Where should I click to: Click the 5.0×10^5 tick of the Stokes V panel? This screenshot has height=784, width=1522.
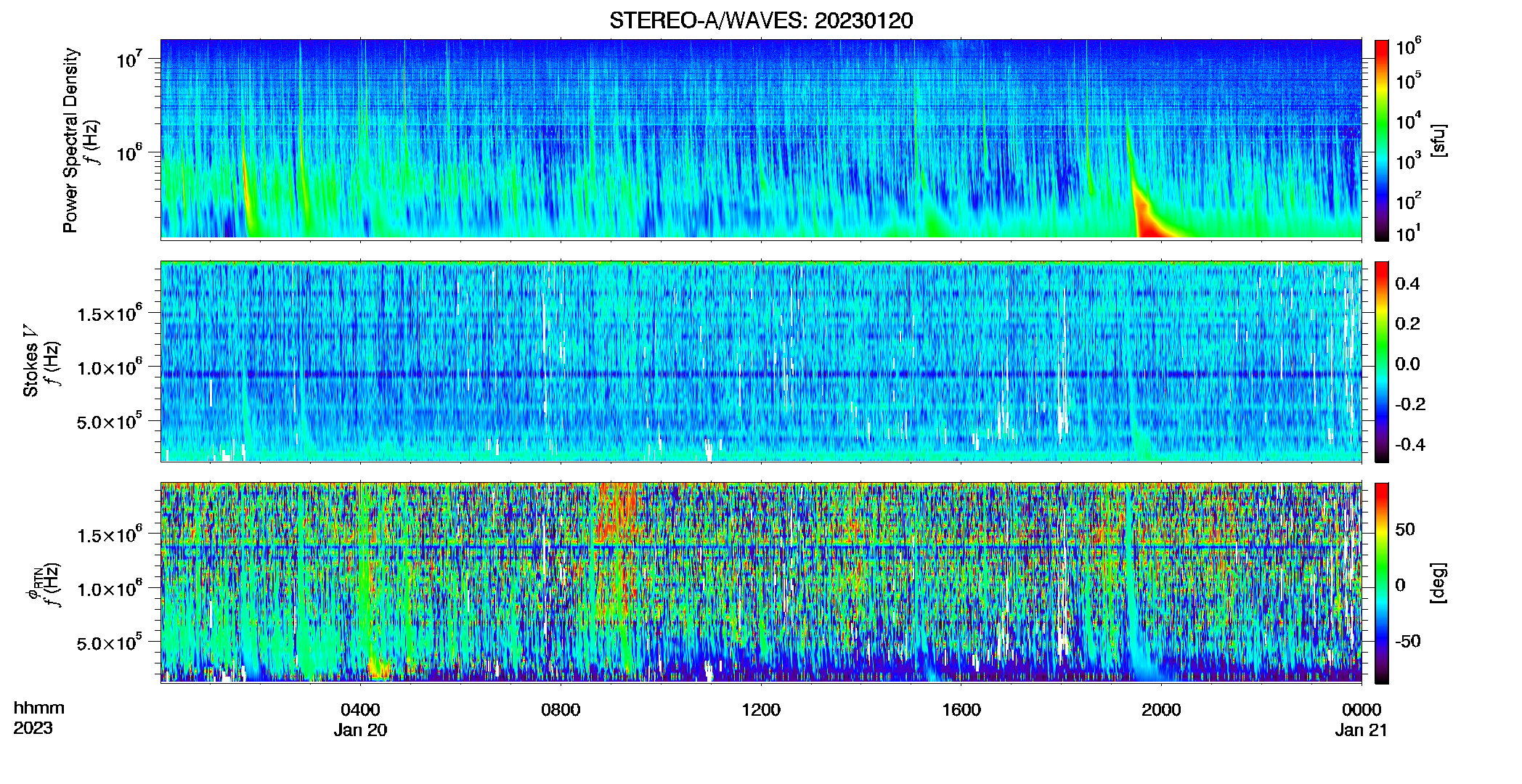point(110,420)
